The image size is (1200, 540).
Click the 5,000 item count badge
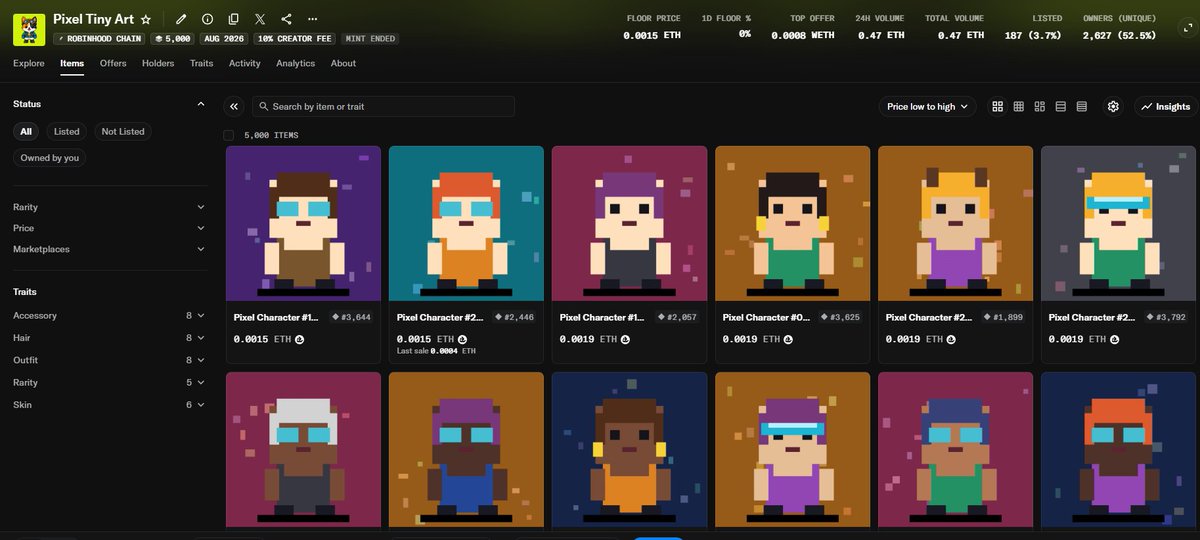tap(172, 39)
